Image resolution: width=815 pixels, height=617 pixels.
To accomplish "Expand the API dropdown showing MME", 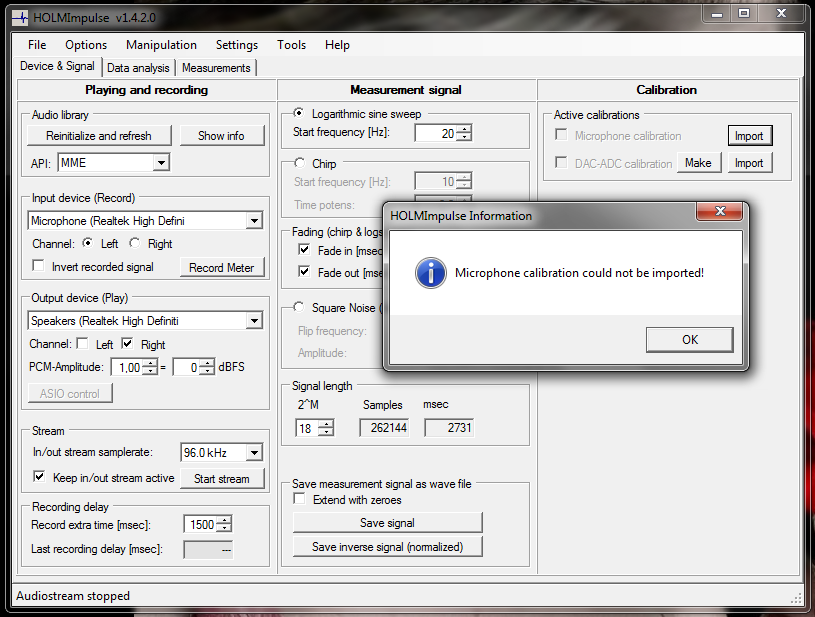I will (162, 163).
